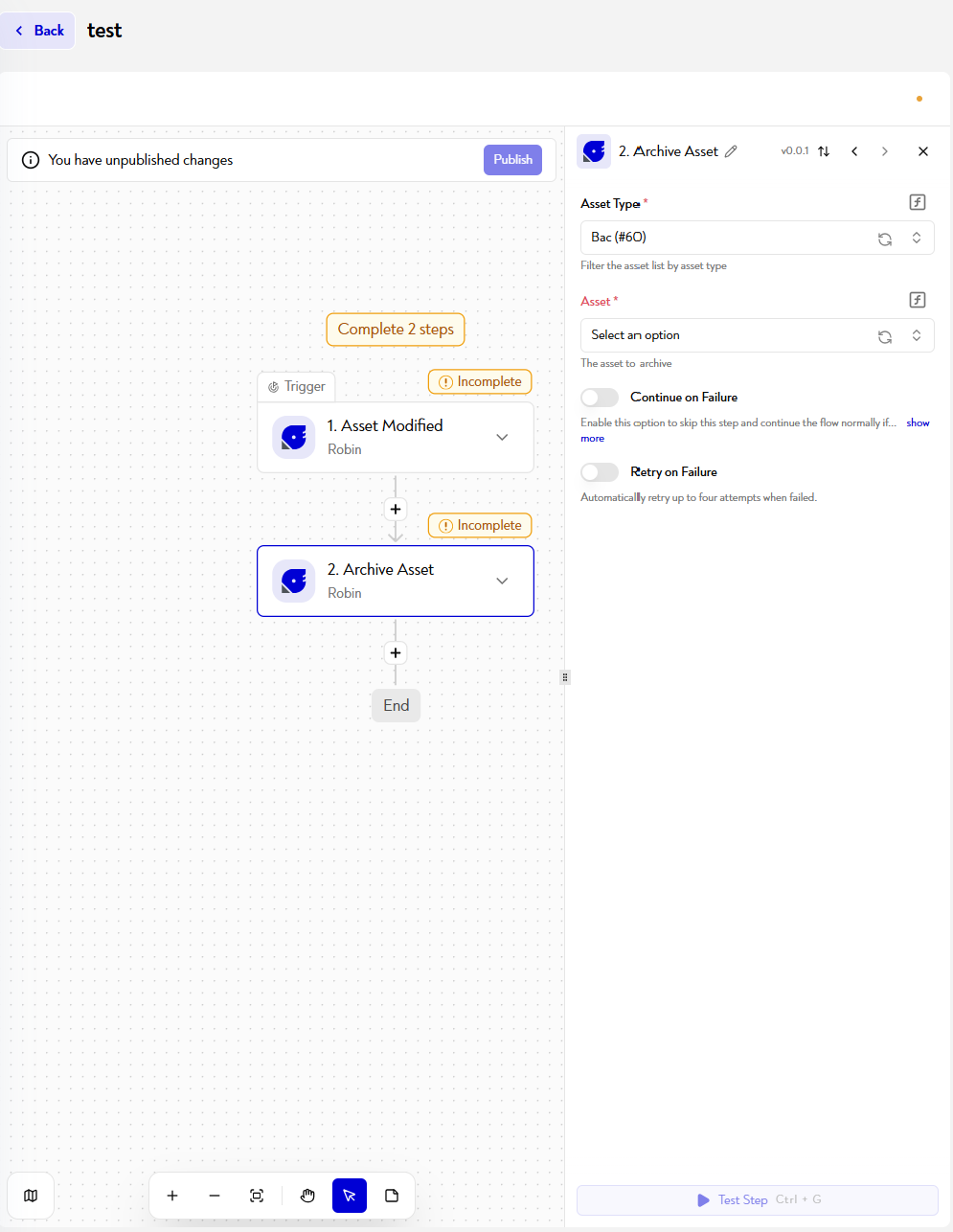Turn on Retry on Failure switch

coord(600,472)
